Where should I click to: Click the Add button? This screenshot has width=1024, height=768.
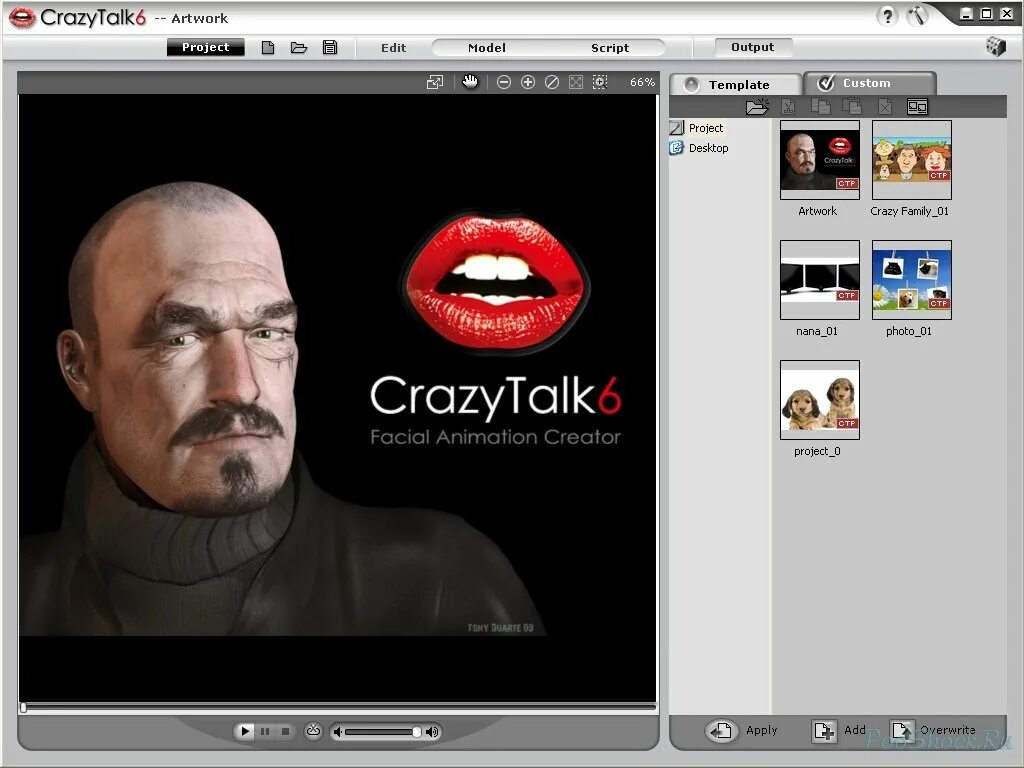(x=842, y=730)
